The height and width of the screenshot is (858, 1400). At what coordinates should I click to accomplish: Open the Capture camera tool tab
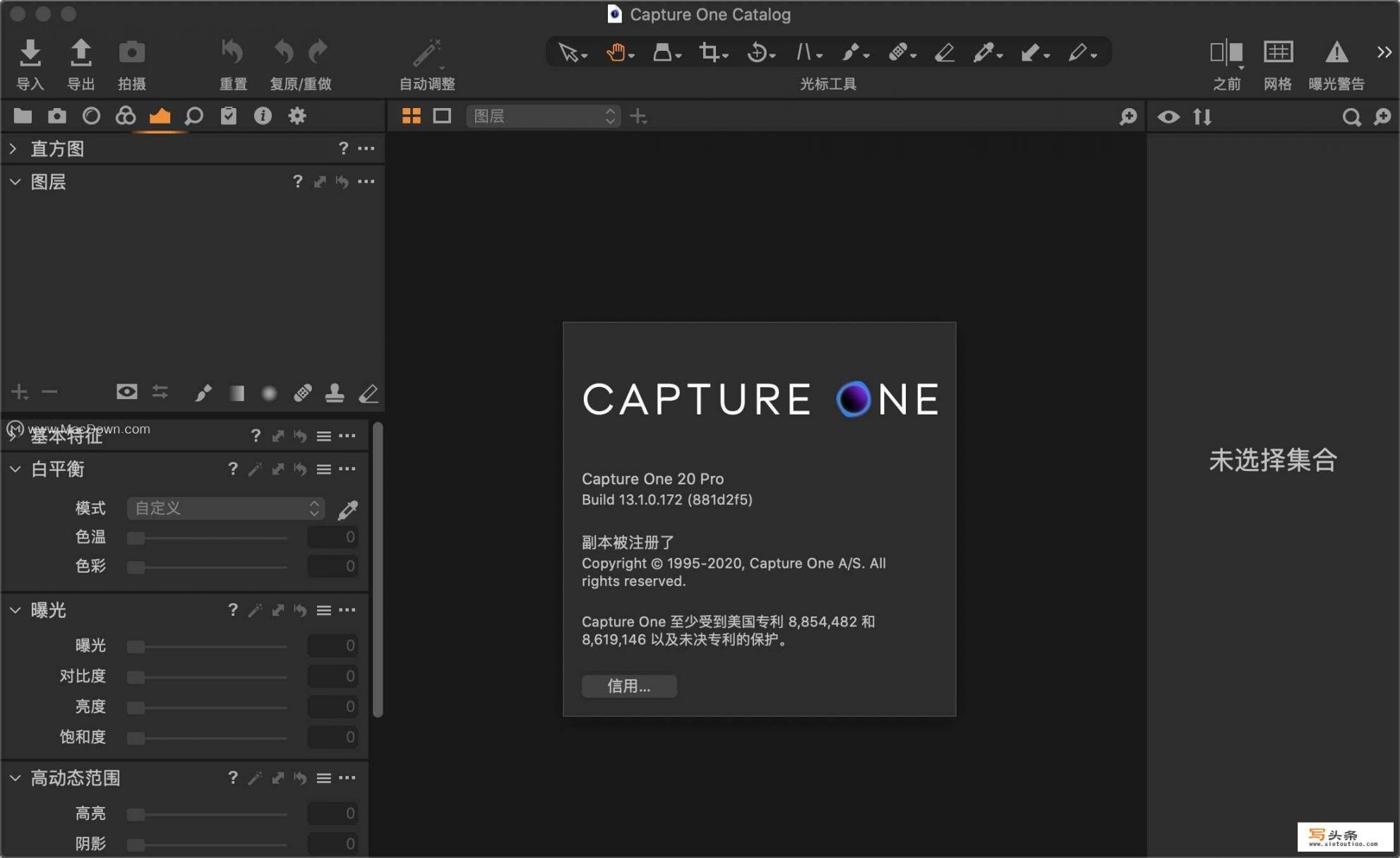(x=57, y=116)
